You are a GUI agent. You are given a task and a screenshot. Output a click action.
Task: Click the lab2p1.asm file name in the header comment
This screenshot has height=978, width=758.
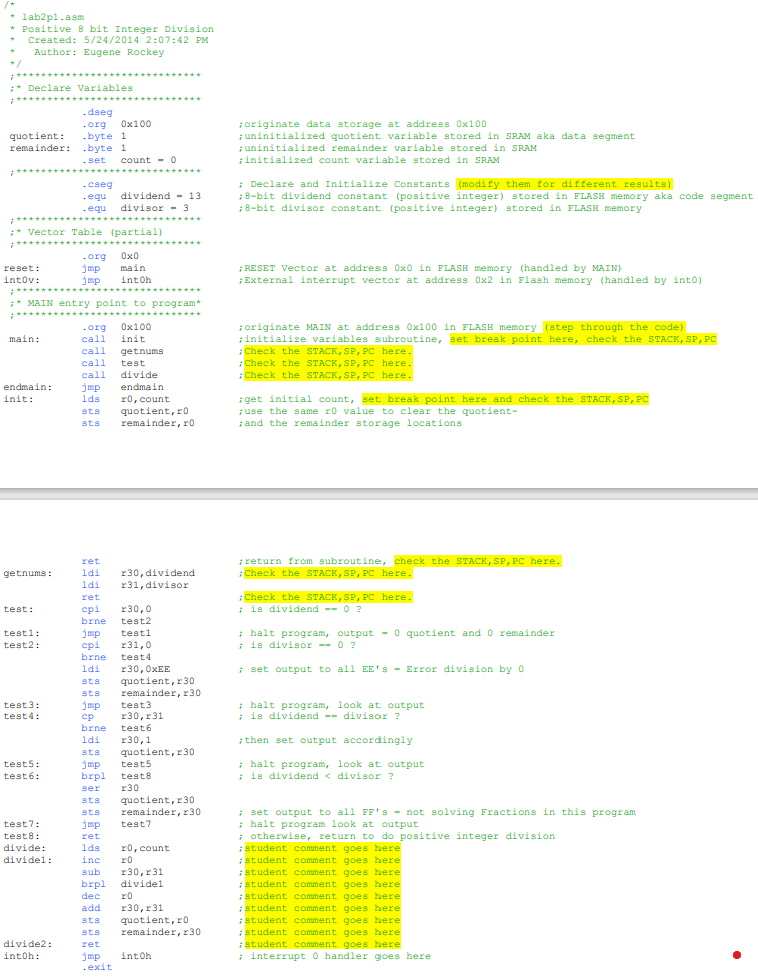53,17
